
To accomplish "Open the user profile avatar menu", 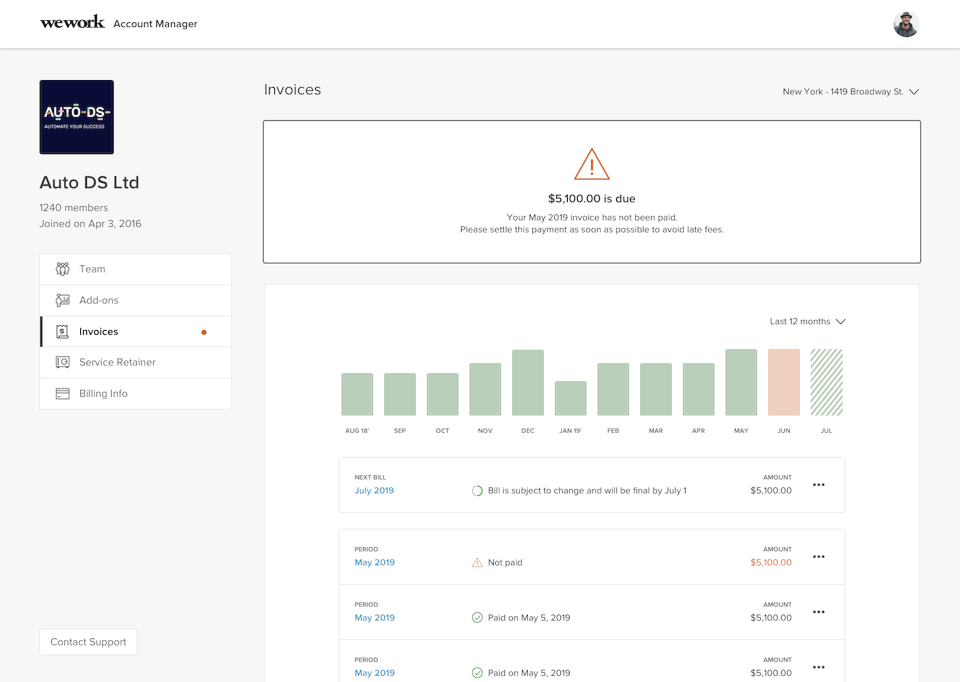I will click(x=906, y=24).
